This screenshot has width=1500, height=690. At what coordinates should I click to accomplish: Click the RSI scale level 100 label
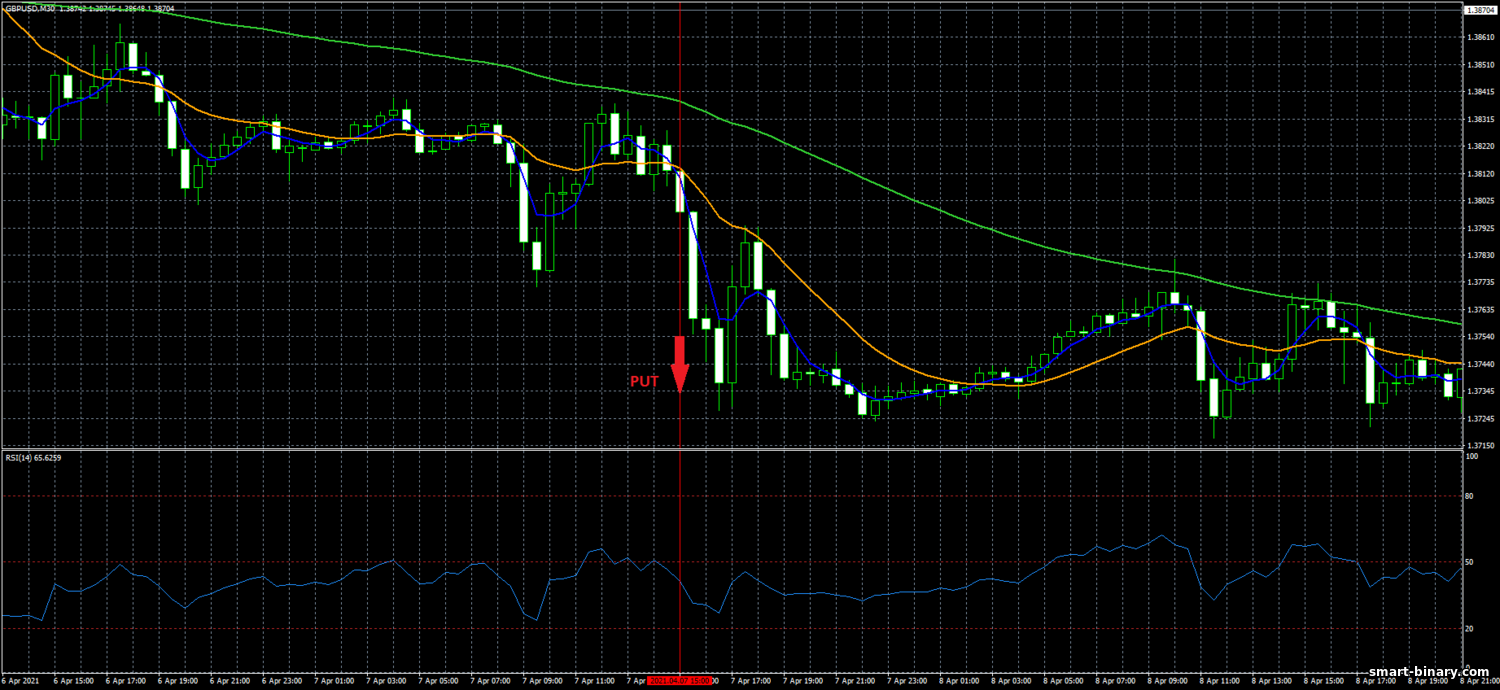coord(1472,457)
